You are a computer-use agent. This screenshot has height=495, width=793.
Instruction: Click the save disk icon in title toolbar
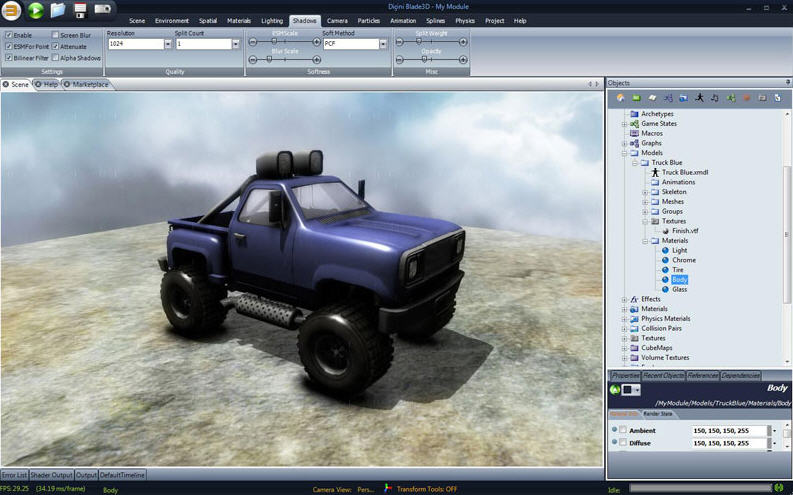click(80, 10)
